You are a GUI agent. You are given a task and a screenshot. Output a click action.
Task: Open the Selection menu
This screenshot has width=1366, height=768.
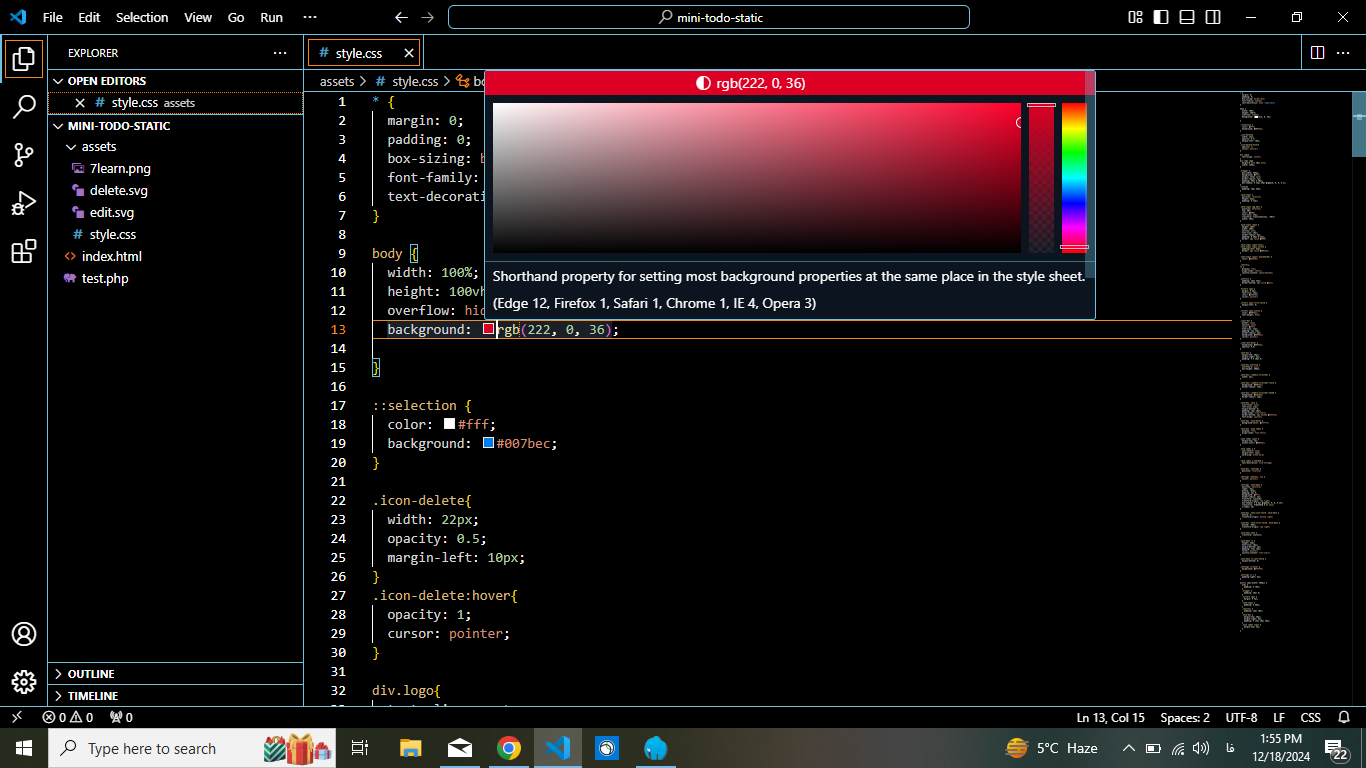pos(142,17)
